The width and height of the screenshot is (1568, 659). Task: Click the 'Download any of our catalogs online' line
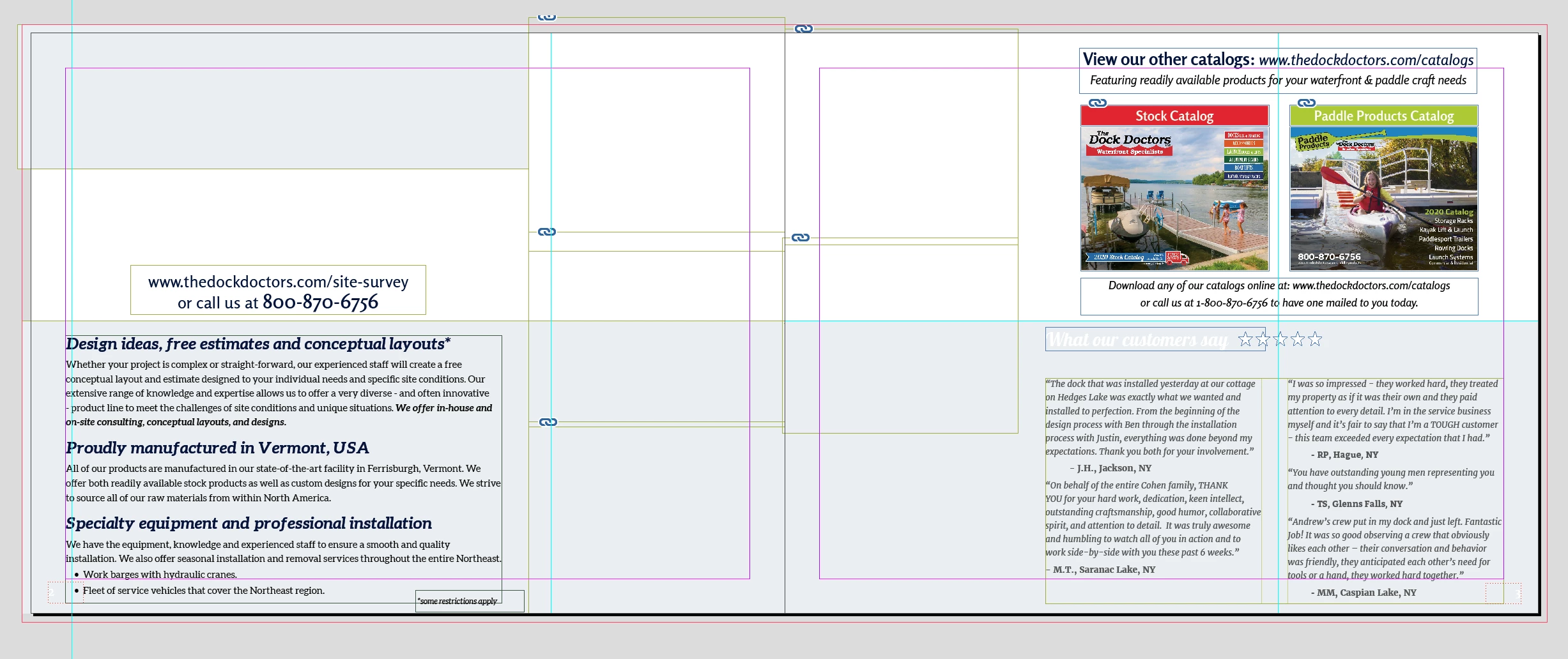[x=1279, y=285]
